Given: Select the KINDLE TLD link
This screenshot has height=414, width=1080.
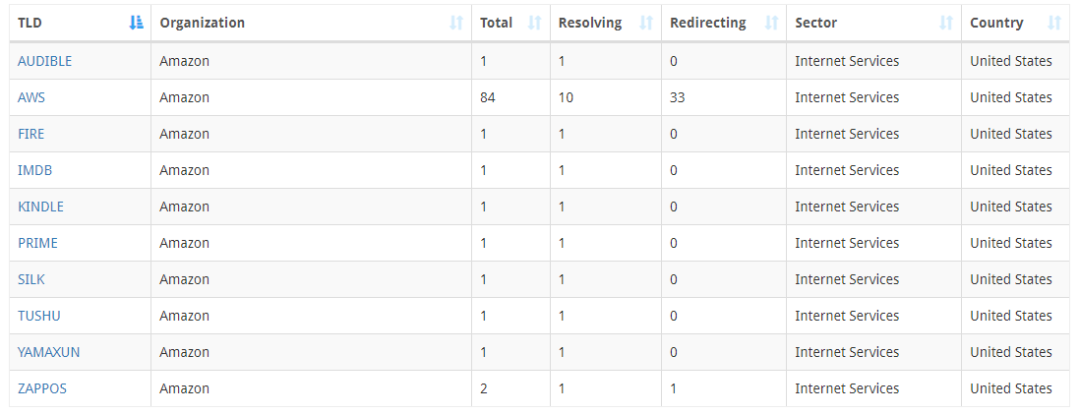Looking at the screenshot, I should tap(40, 207).
